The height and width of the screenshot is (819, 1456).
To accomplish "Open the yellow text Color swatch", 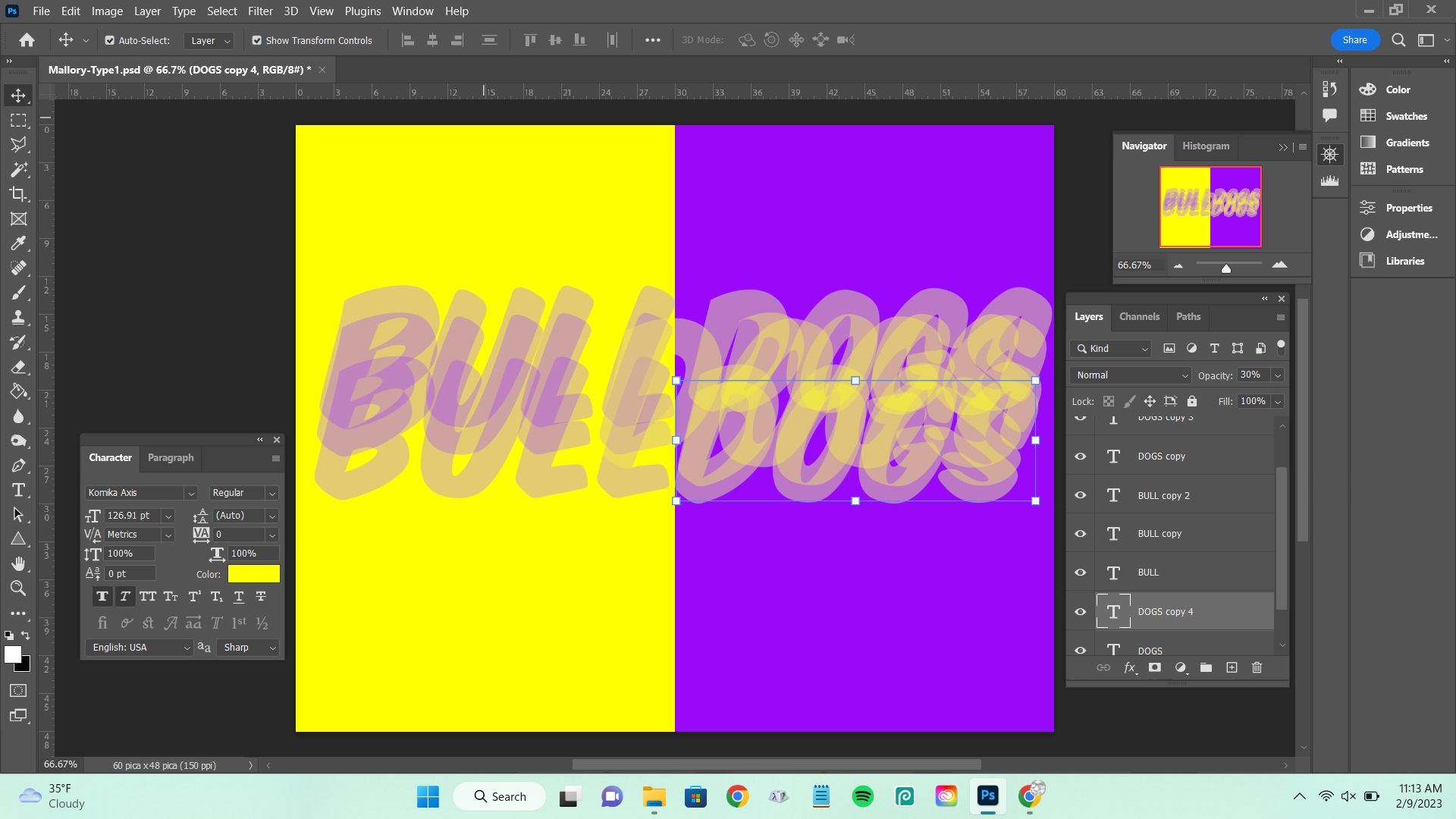I will (253, 574).
